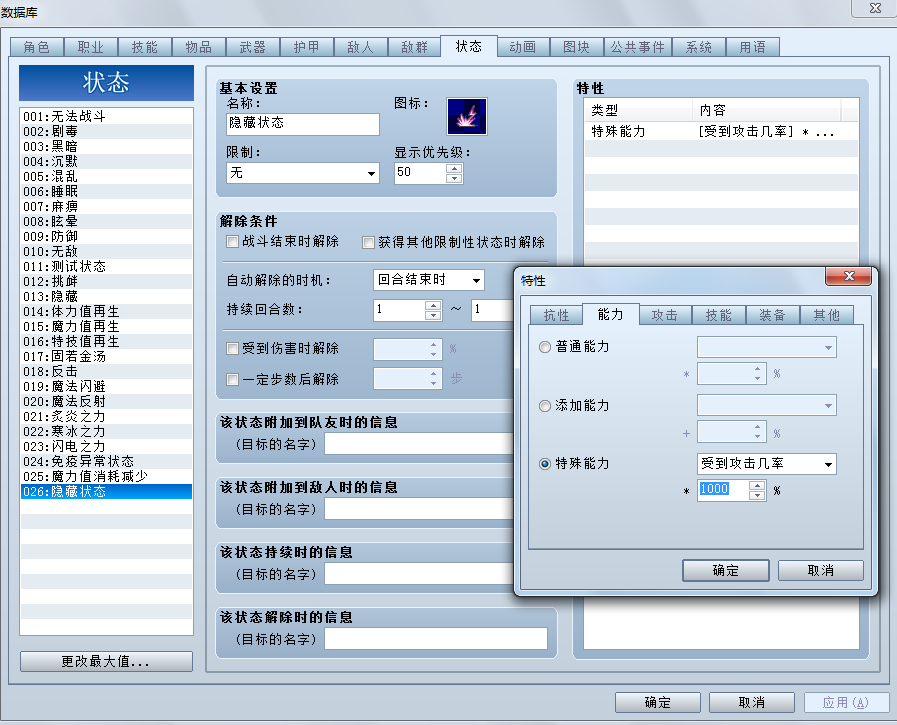Open the 技能 database tab

(x=145, y=47)
